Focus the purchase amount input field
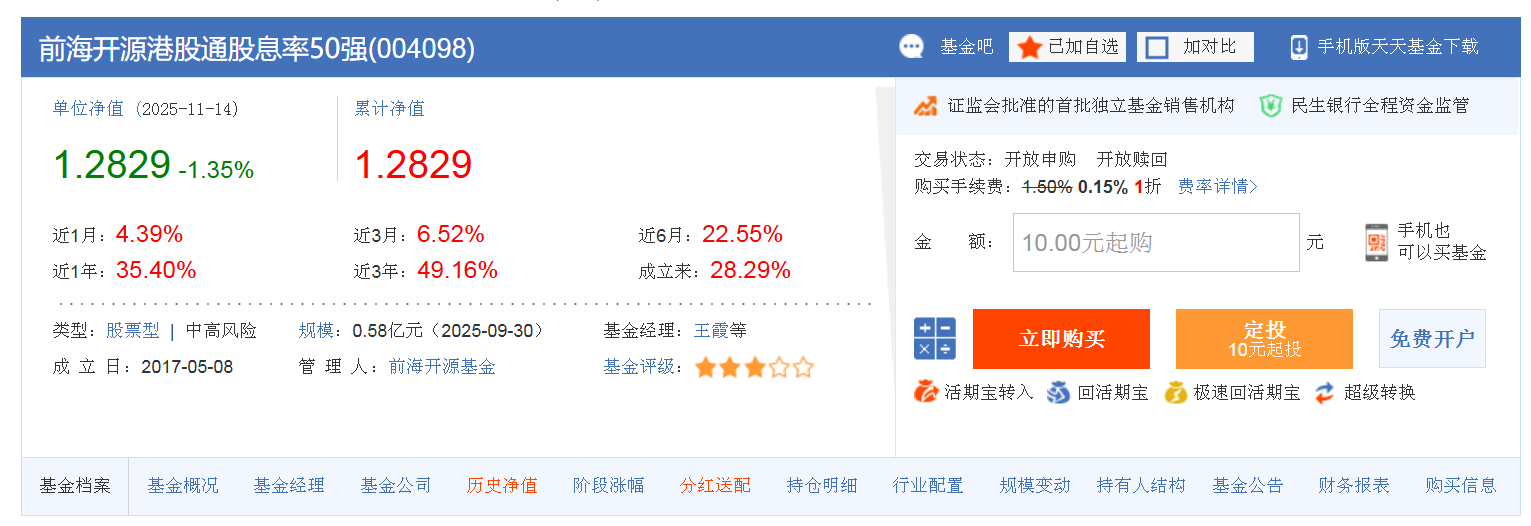The width and height of the screenshot is (1531, 526). coord(1156,242)
